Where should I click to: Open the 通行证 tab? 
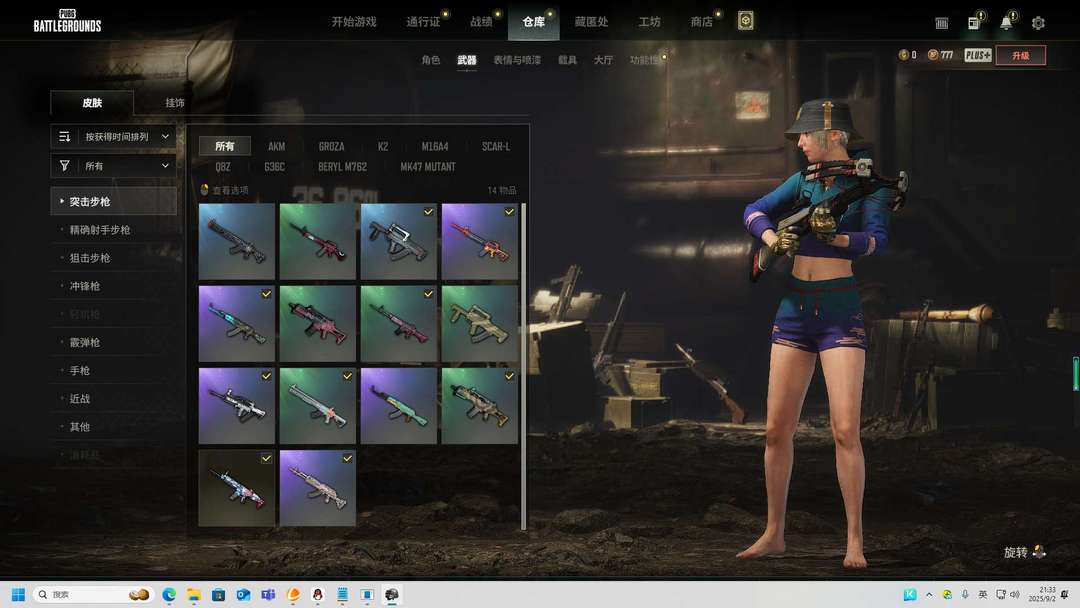tap(423, 22)
